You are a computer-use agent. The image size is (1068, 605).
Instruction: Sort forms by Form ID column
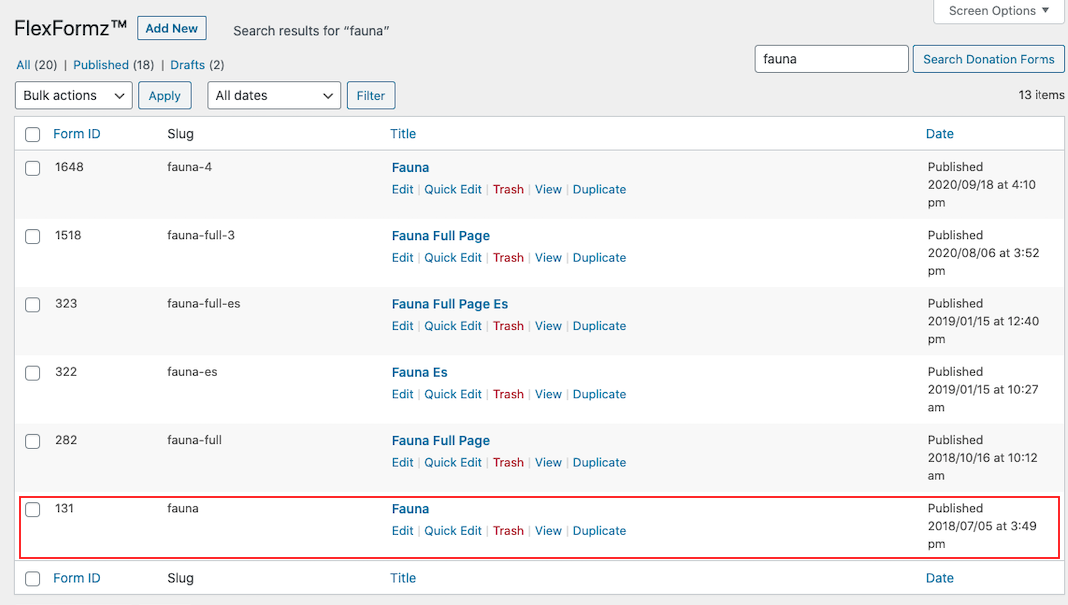(76, 133)
